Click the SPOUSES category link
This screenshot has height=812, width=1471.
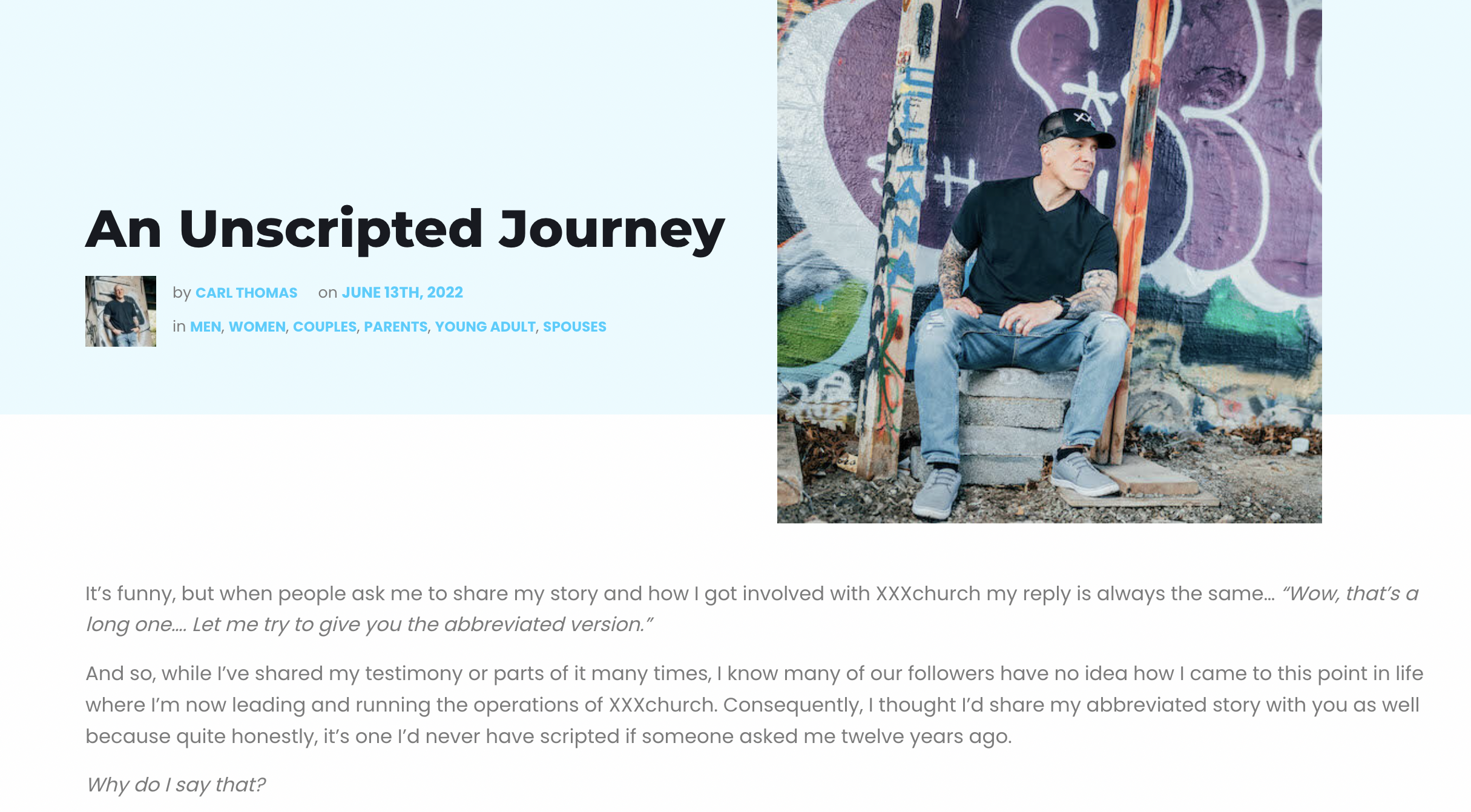(574, 327)
